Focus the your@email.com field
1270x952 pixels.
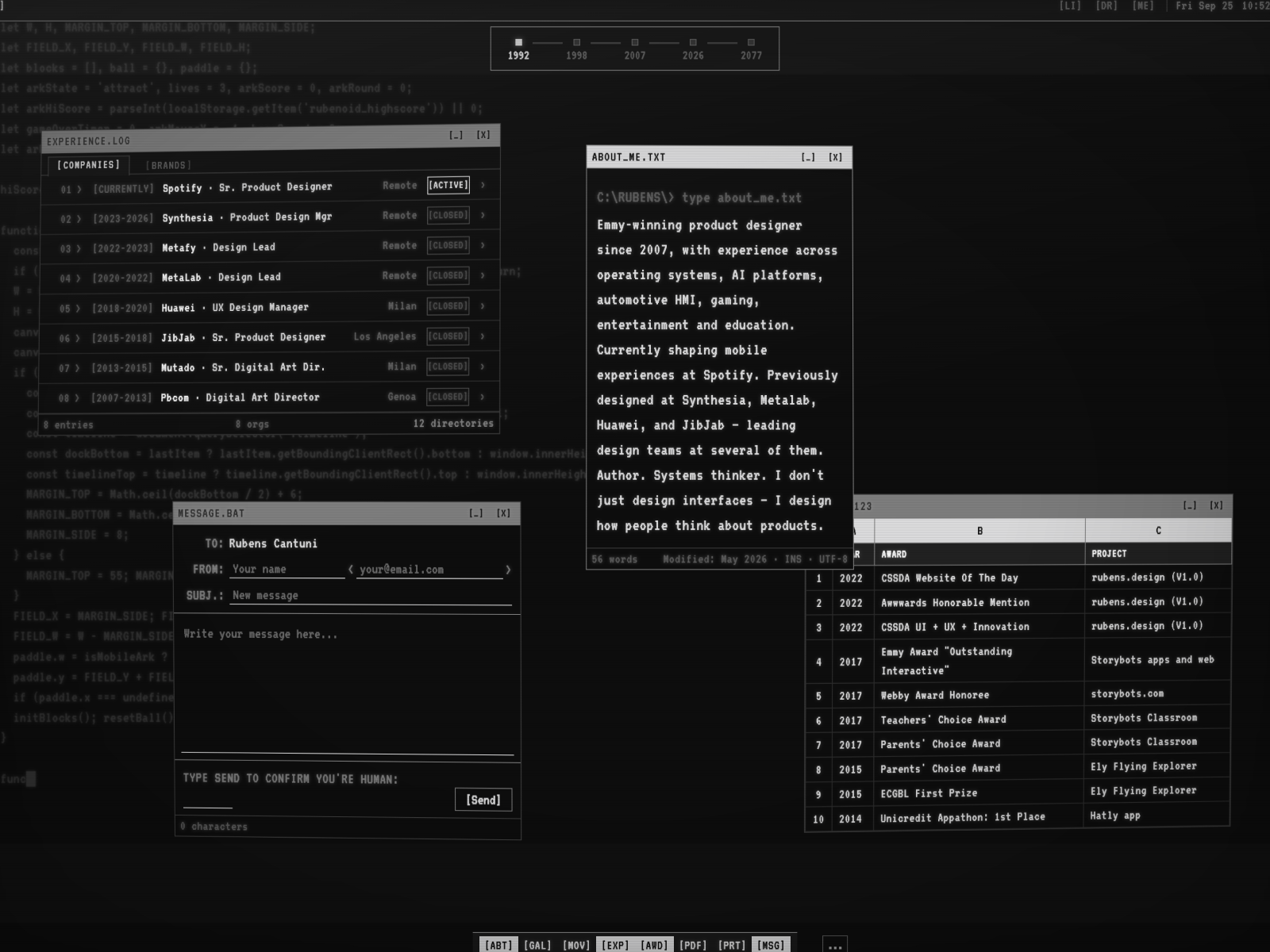coord(429,570)
